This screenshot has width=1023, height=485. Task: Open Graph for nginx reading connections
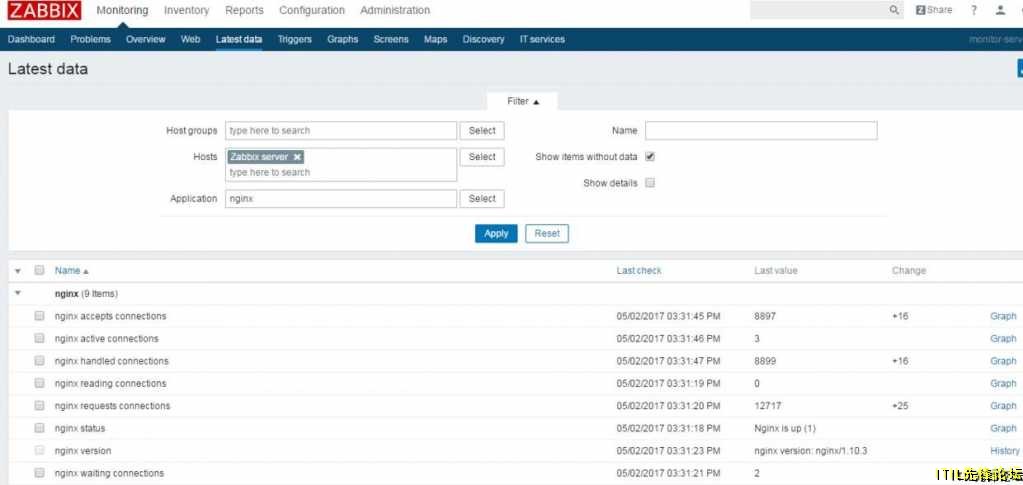1003,383
